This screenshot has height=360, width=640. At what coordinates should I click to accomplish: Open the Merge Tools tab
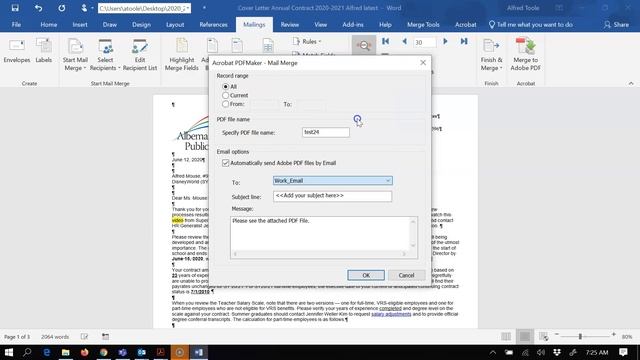423,24
